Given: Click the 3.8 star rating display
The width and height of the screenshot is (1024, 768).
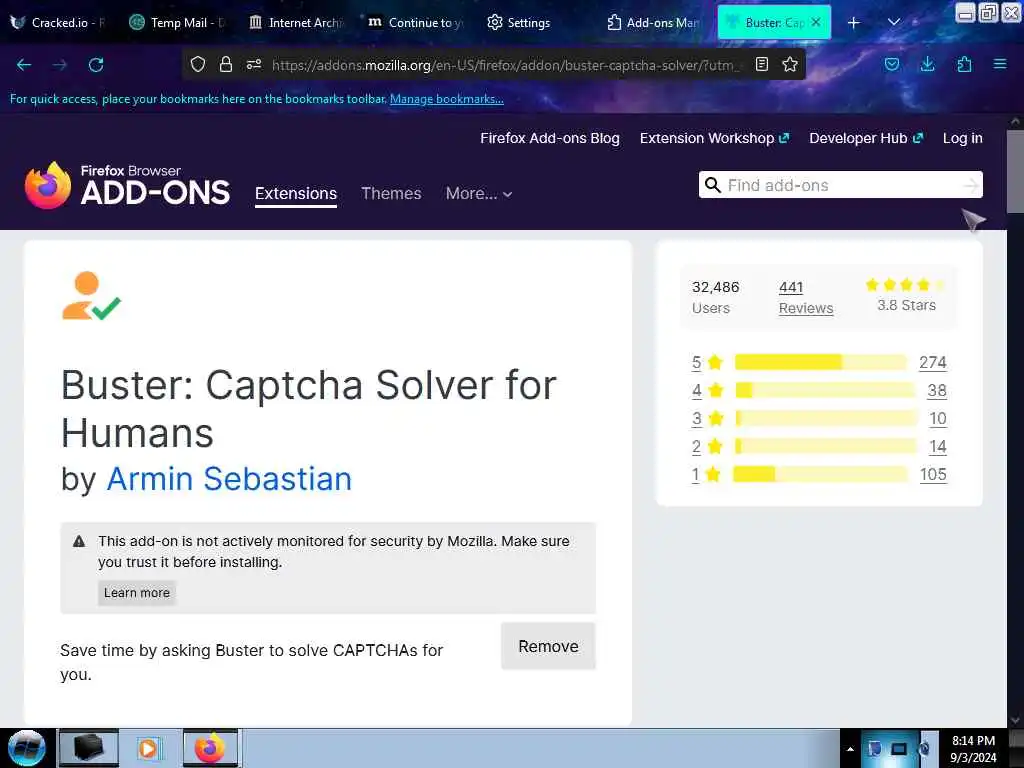Looking at the screenshot, I should coord(906,295).
